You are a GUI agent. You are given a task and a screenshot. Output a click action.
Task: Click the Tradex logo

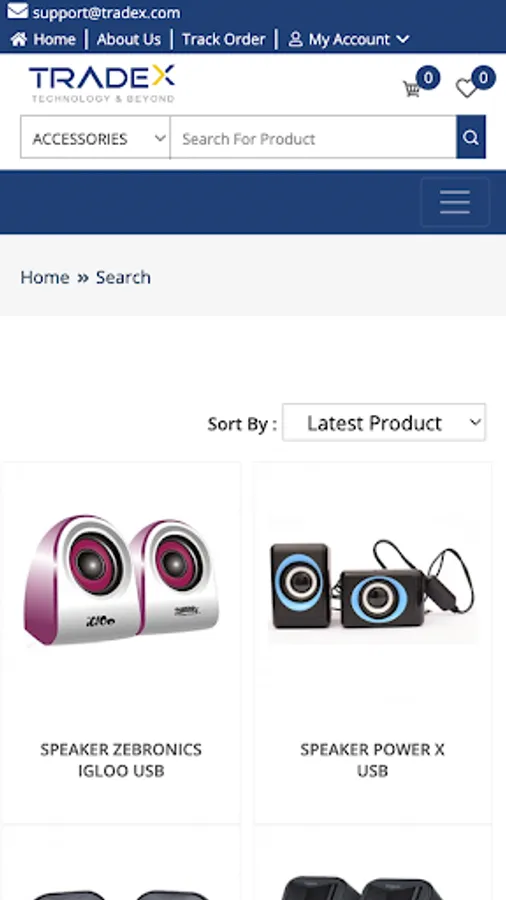[x=102, y=84]
